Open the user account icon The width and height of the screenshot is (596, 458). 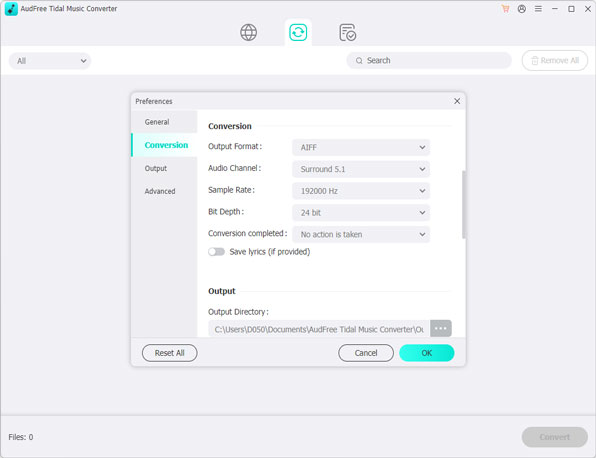pos(522,9)
